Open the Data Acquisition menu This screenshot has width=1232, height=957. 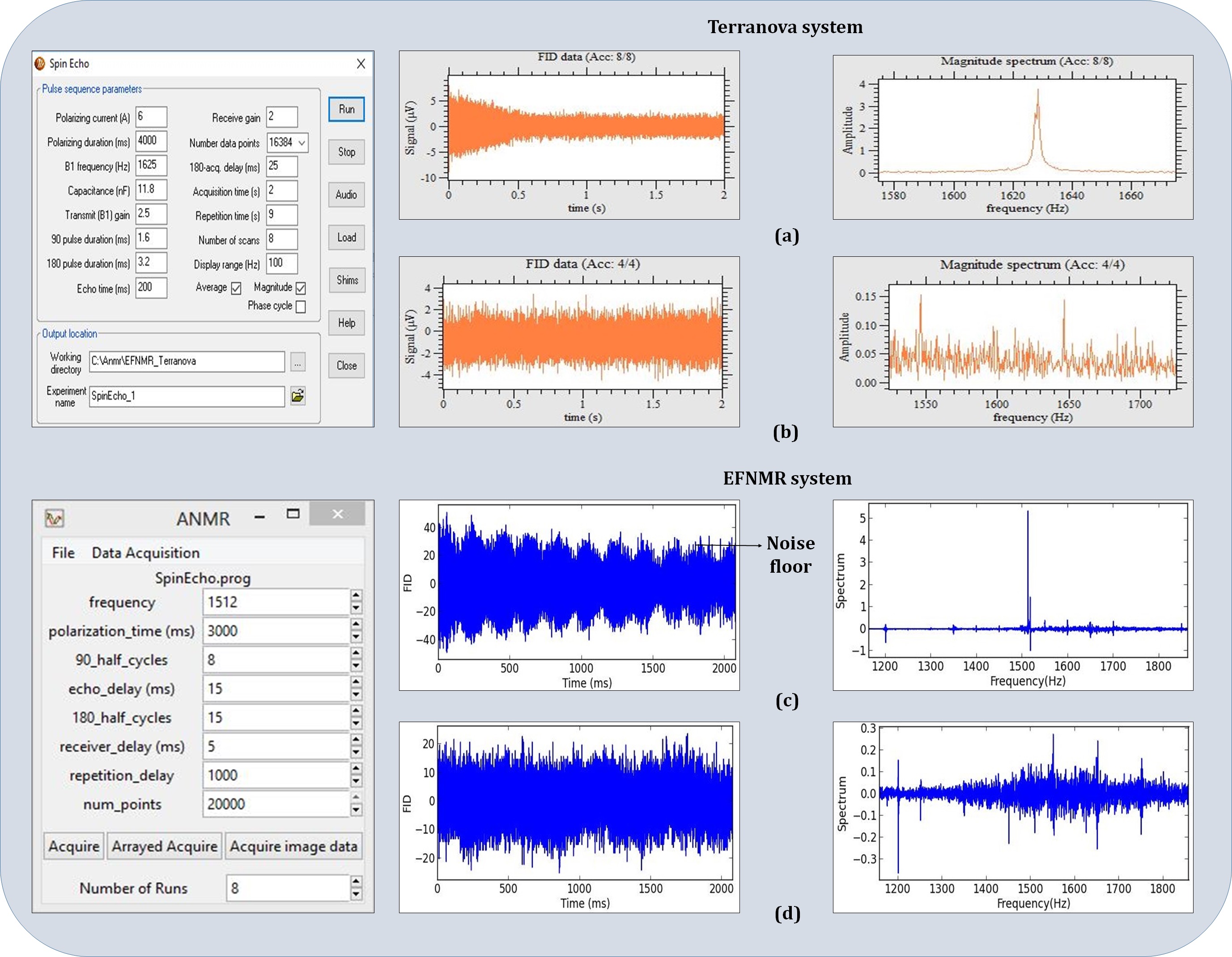pos(145,553)
